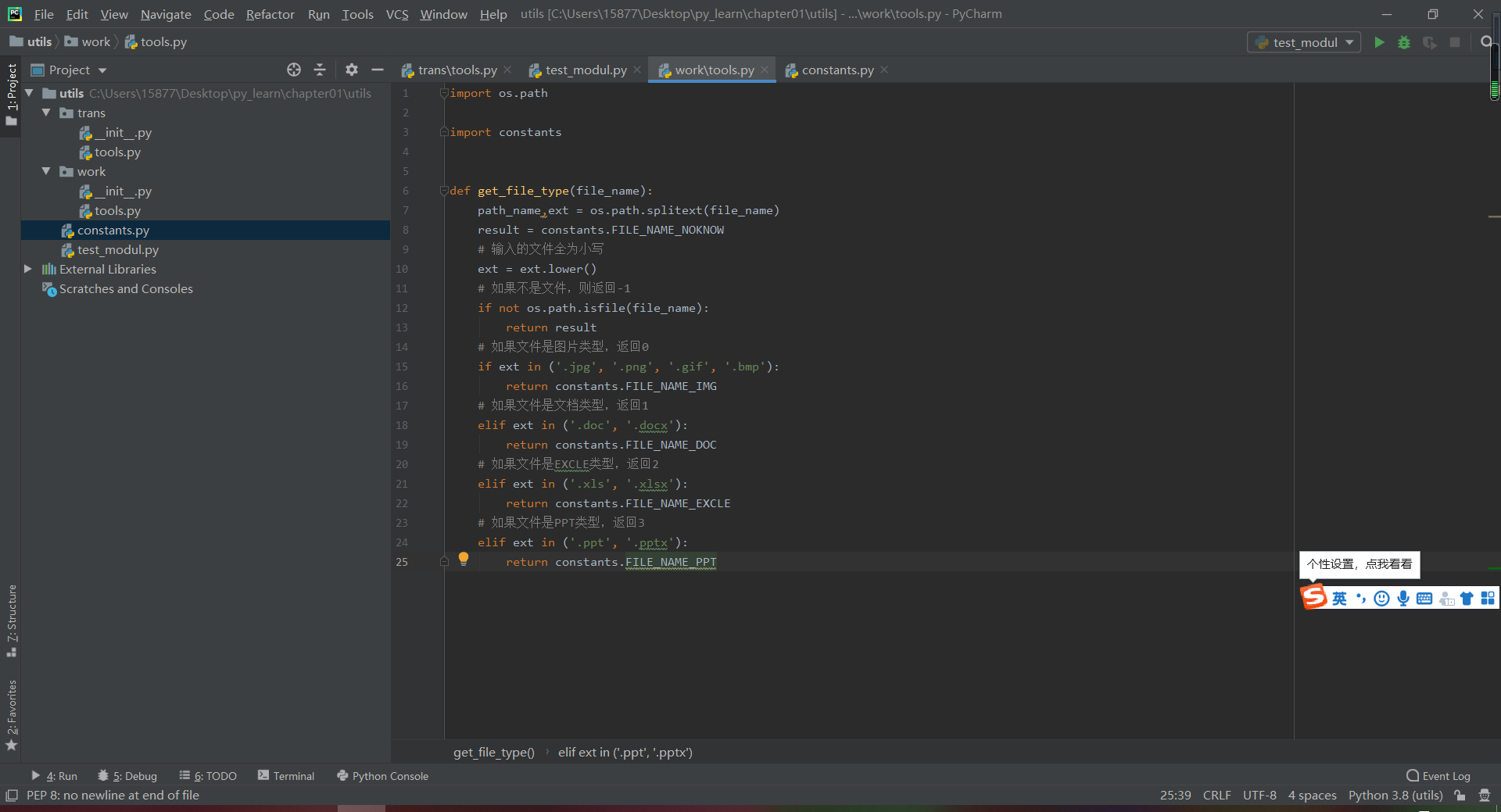The width and height of the screenshot is (1501, 812).
Task: Open the Python Console
Action: (x=382, y=776)
